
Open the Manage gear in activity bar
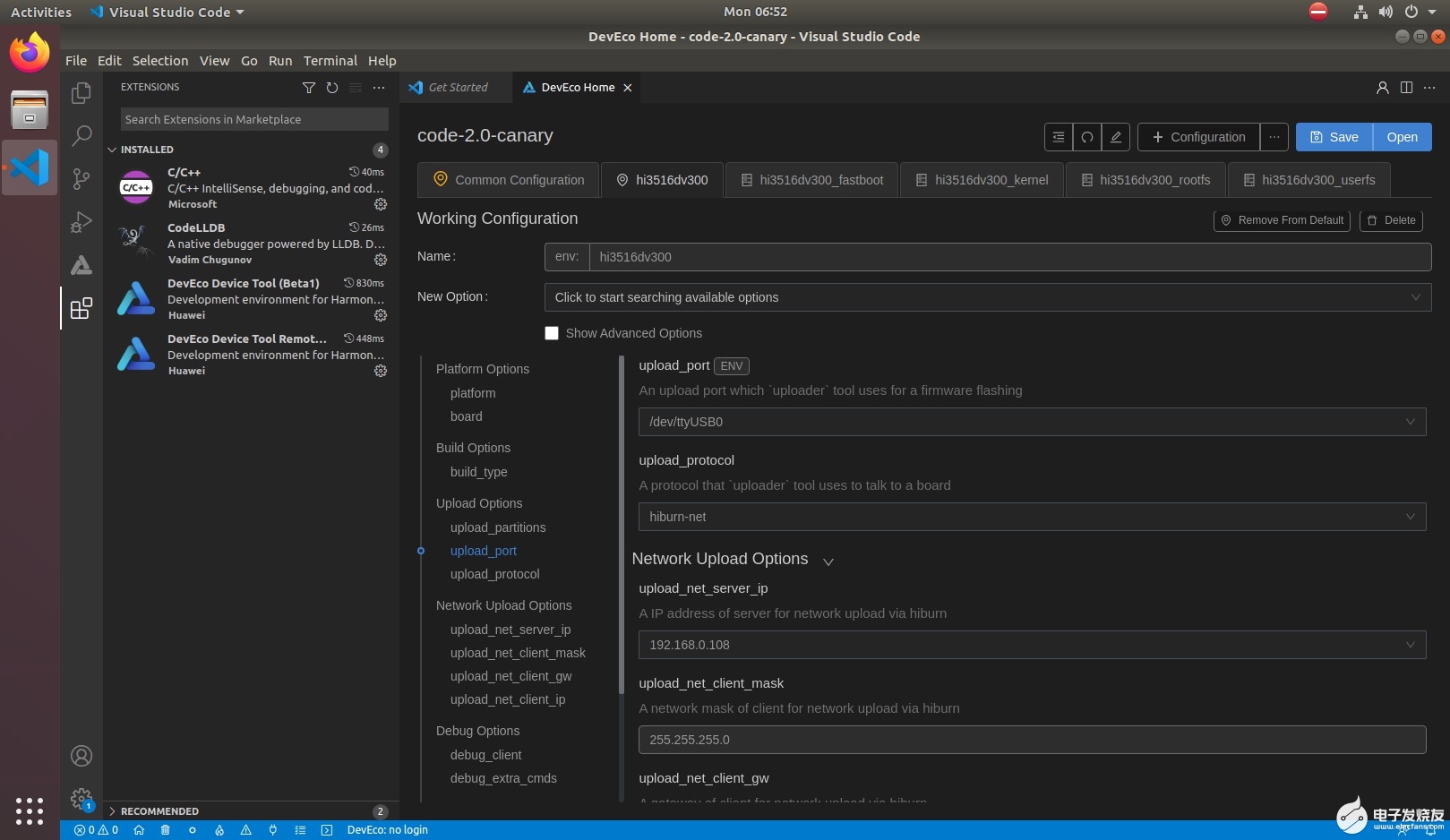(x=82, y=799)
